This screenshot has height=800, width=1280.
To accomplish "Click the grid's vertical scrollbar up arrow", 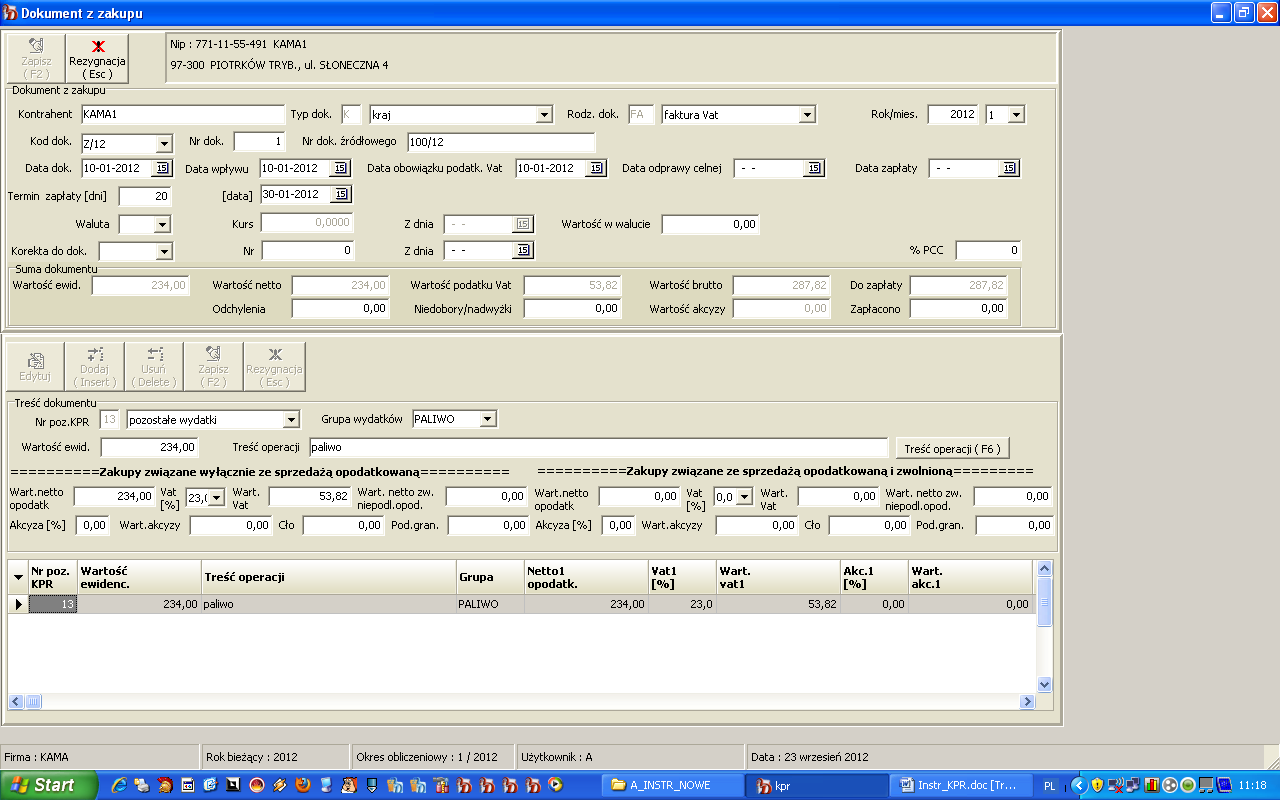I will pos(1045,569).
